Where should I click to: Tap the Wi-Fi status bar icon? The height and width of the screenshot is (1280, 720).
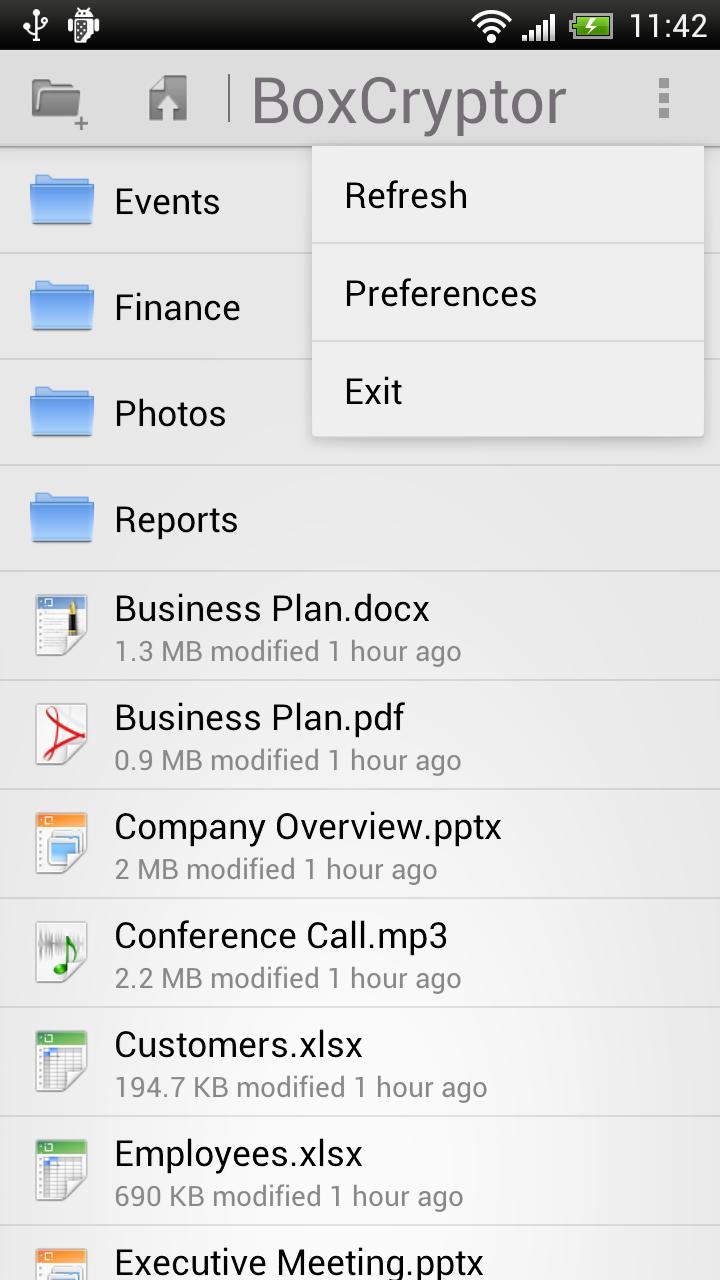point(491,26)
